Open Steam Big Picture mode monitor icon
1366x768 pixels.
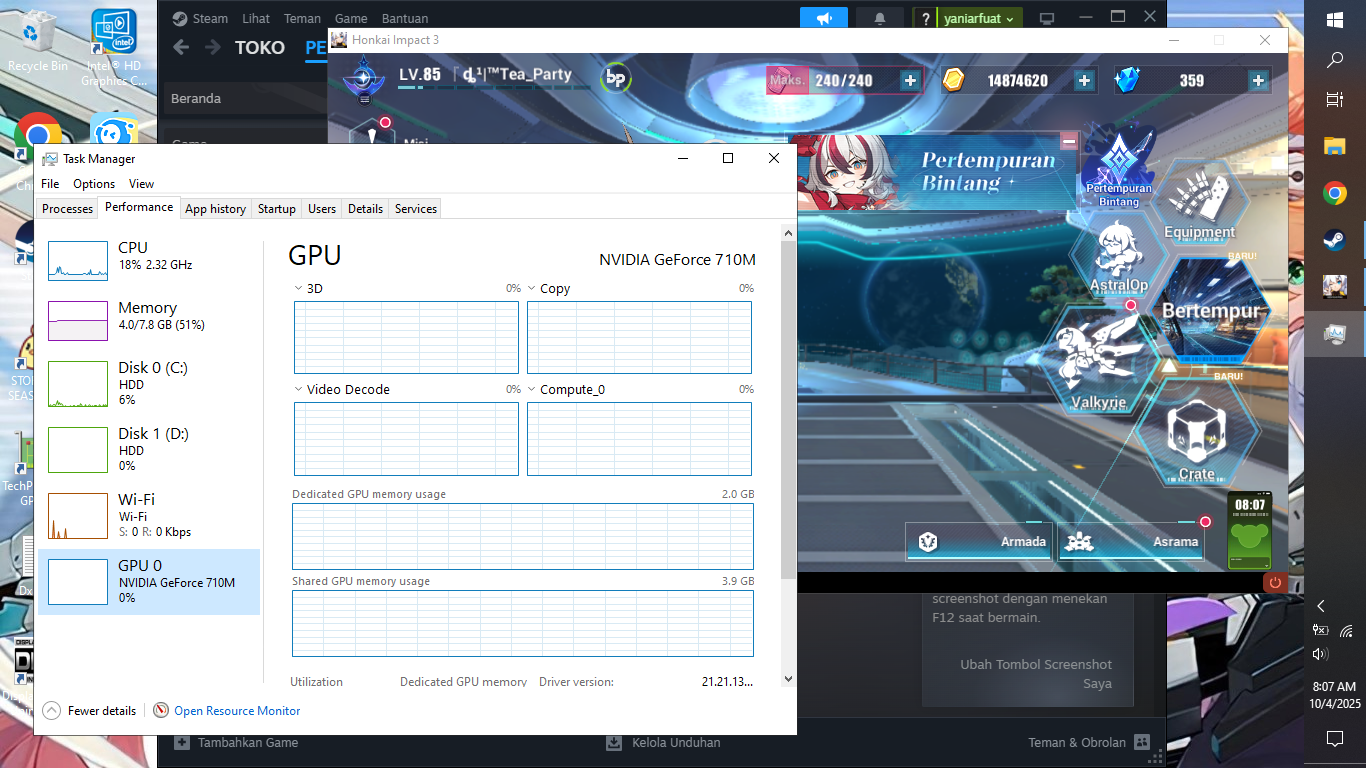[x=1047, y=18]
